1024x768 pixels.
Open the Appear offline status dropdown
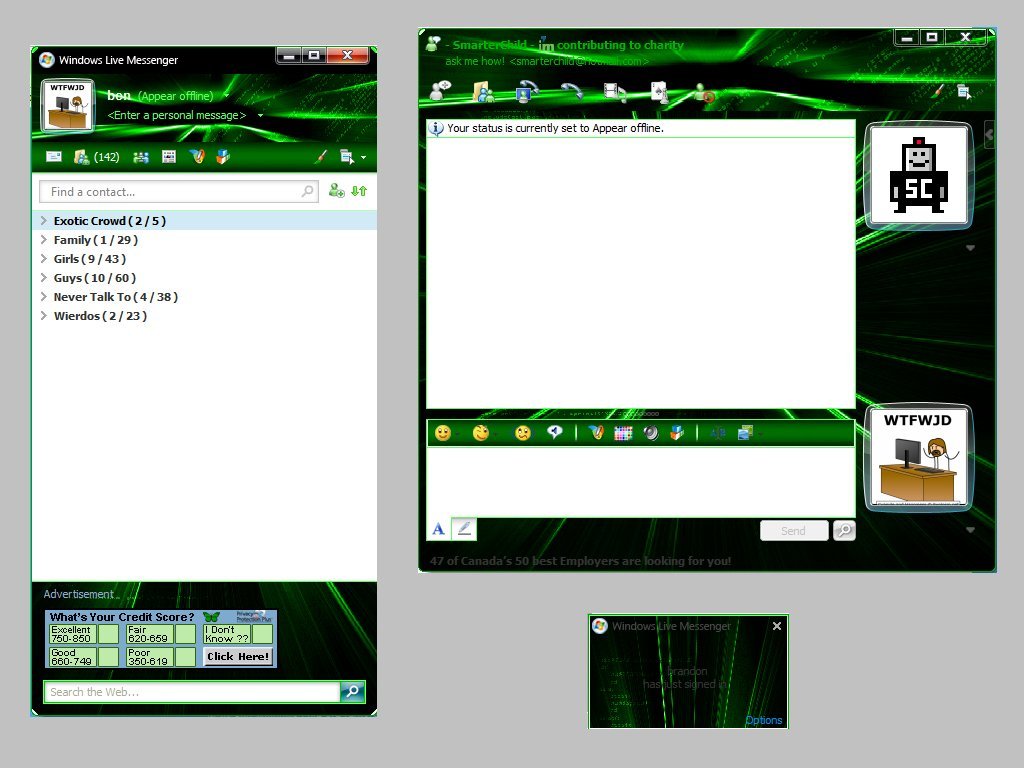tap(227, 96)
